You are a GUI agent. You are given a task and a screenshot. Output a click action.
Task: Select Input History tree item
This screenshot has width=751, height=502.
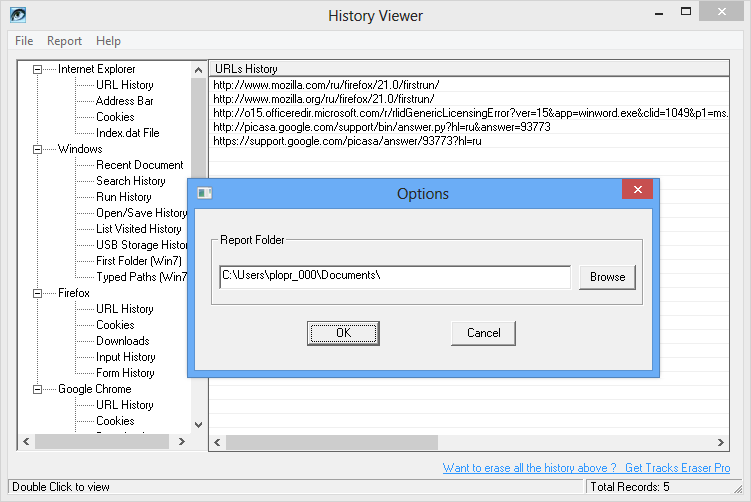(125, 357)
